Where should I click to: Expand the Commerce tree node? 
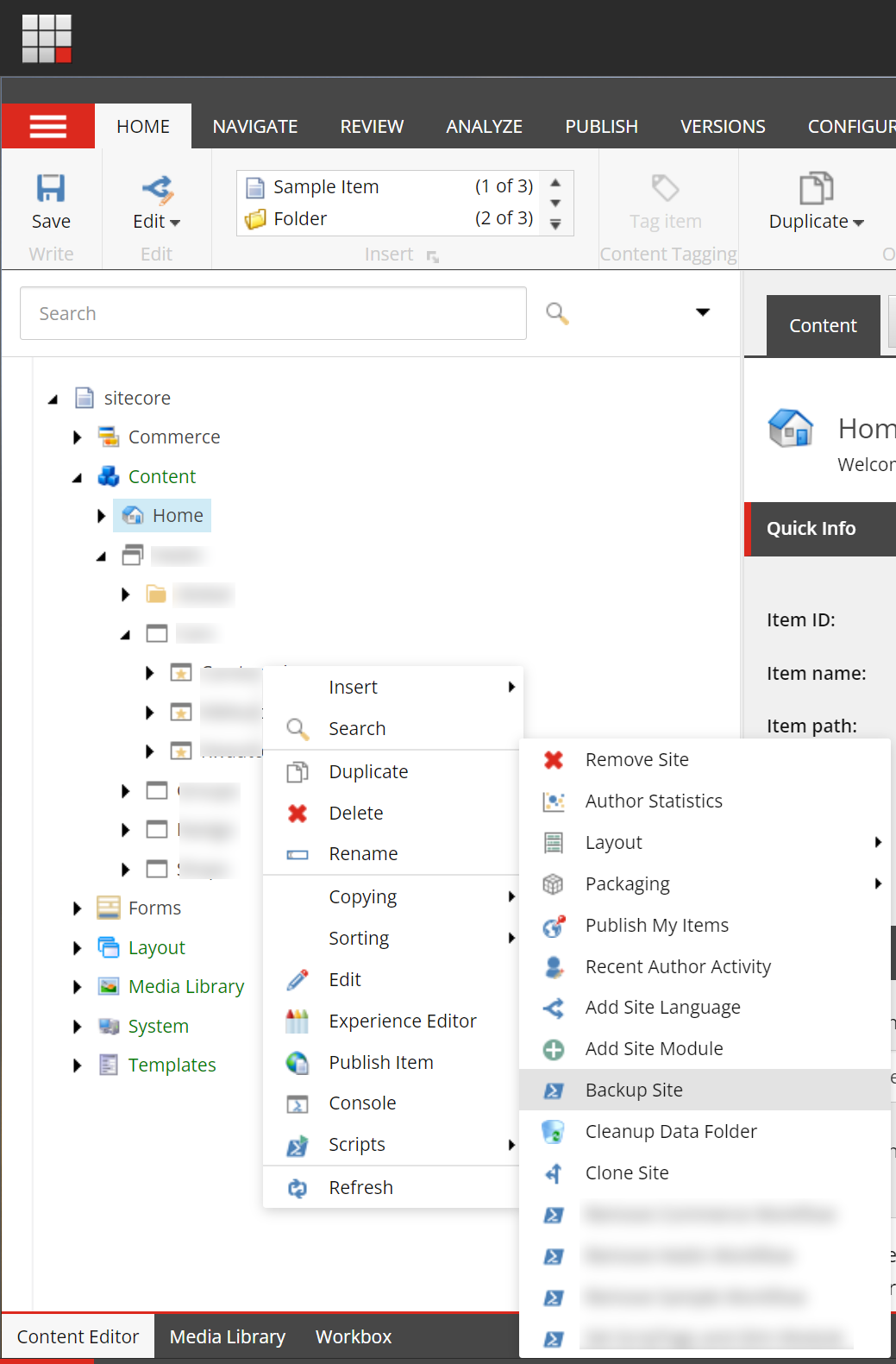[x=78, y=437]
